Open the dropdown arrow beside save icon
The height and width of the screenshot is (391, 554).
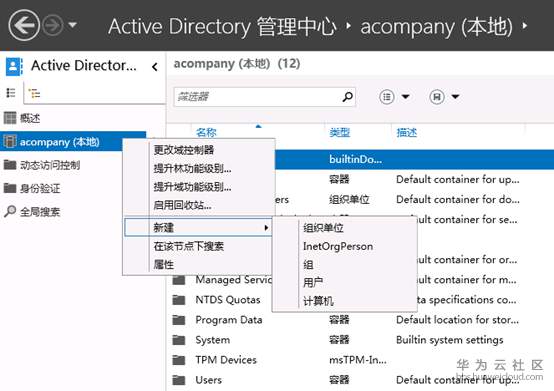point(455,96)
